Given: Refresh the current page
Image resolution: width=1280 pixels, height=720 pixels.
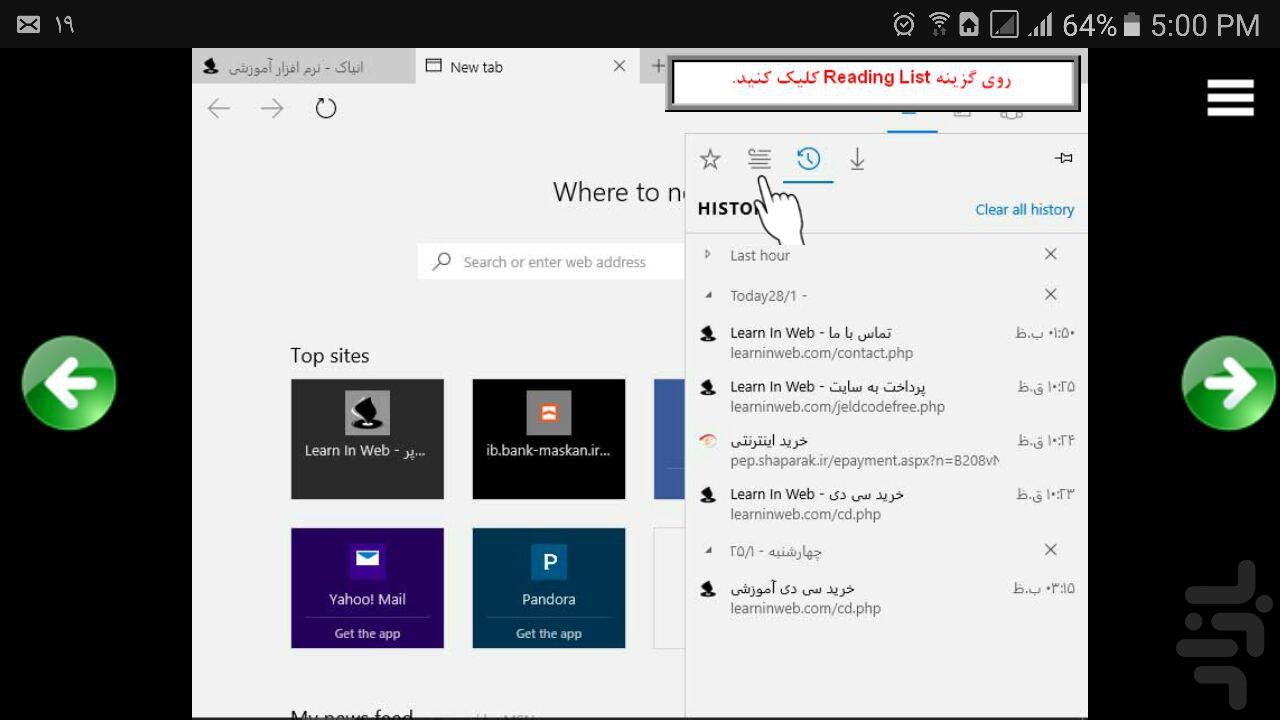Looking at the screenshot, I should [x=326, y=108].
